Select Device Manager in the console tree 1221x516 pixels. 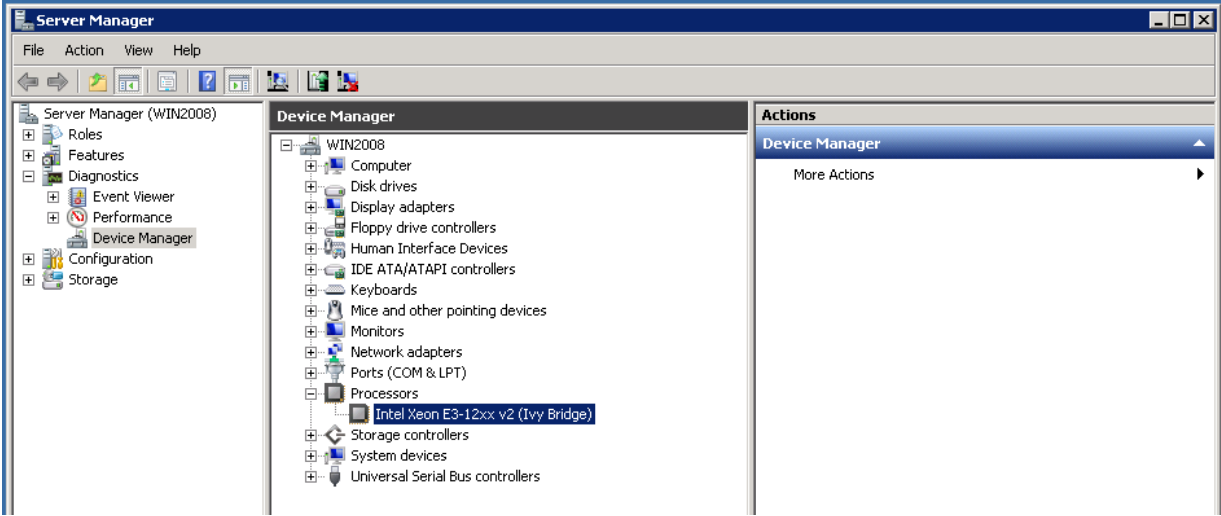(x=143, y=238)
